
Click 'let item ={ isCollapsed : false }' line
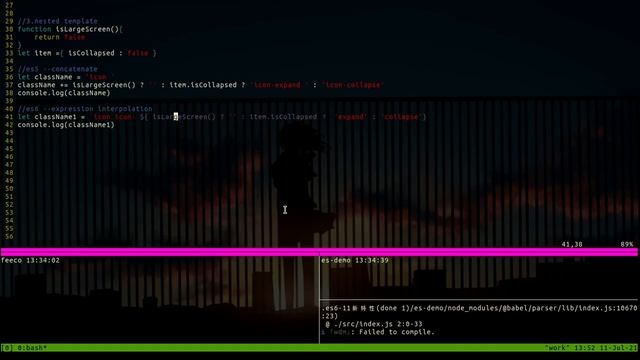[x=87, y=53]
